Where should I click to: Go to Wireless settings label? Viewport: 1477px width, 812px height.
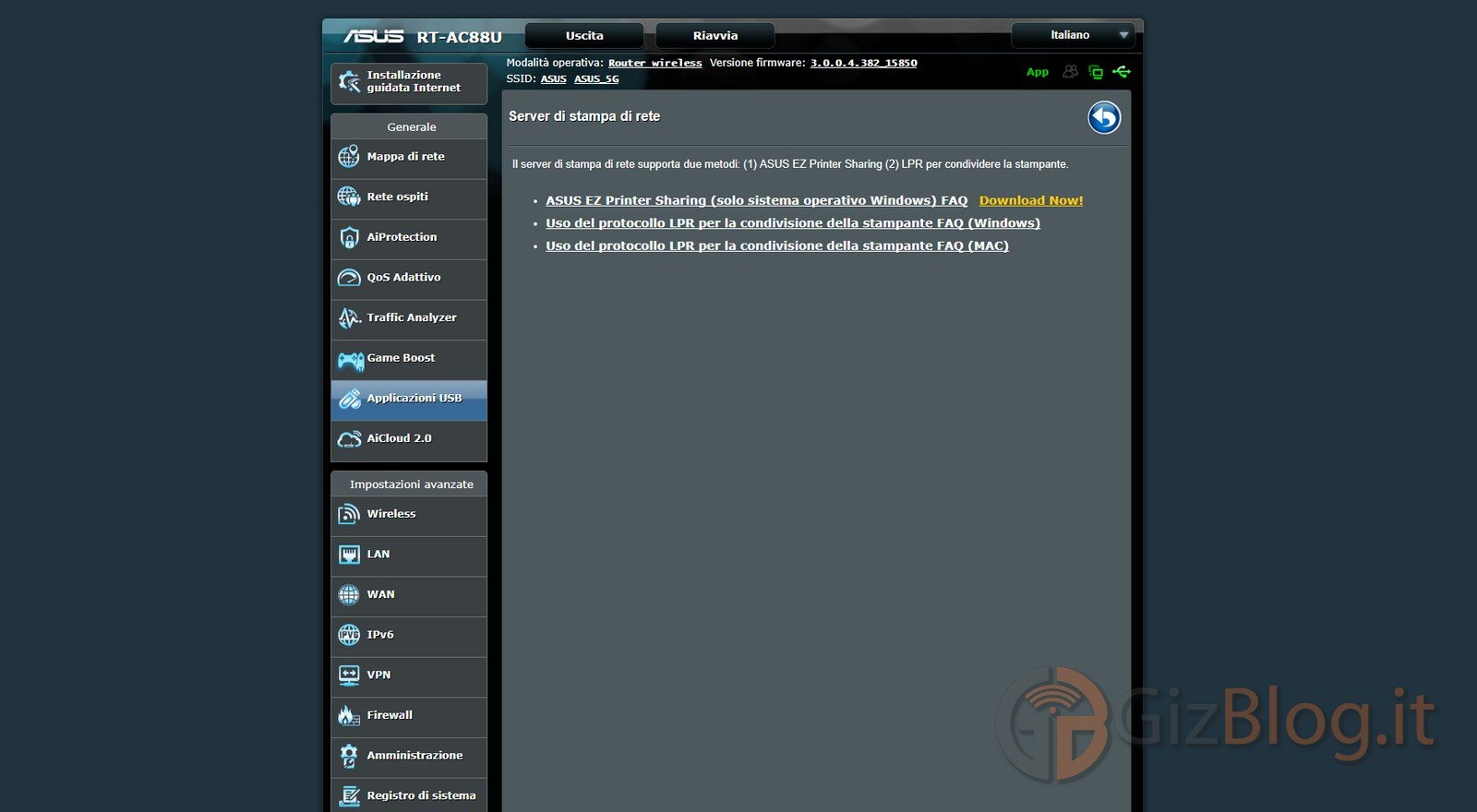[391, 514]
